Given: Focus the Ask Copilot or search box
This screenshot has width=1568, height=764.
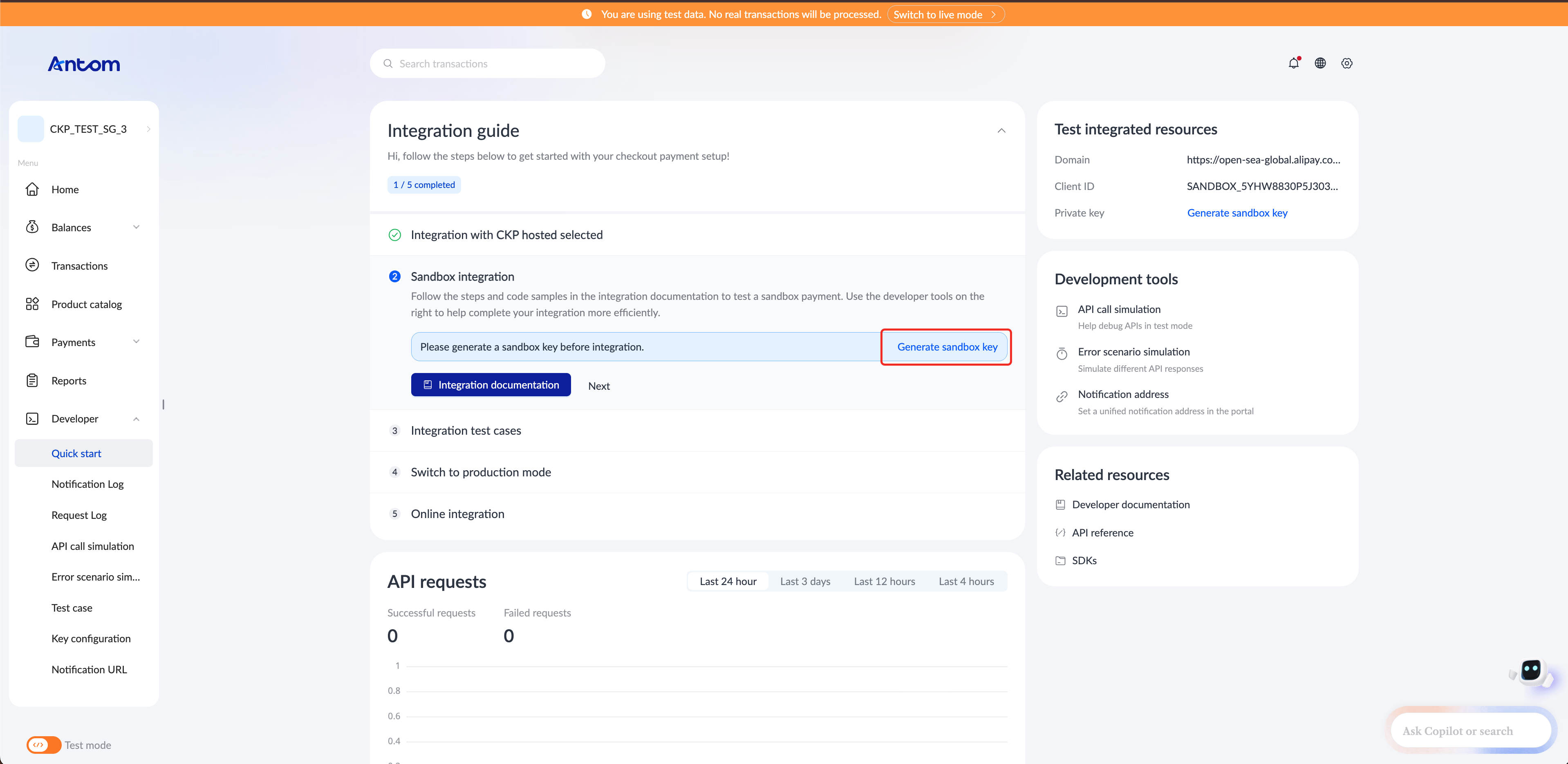Looking at the screenshot, I should (1471, 730).
